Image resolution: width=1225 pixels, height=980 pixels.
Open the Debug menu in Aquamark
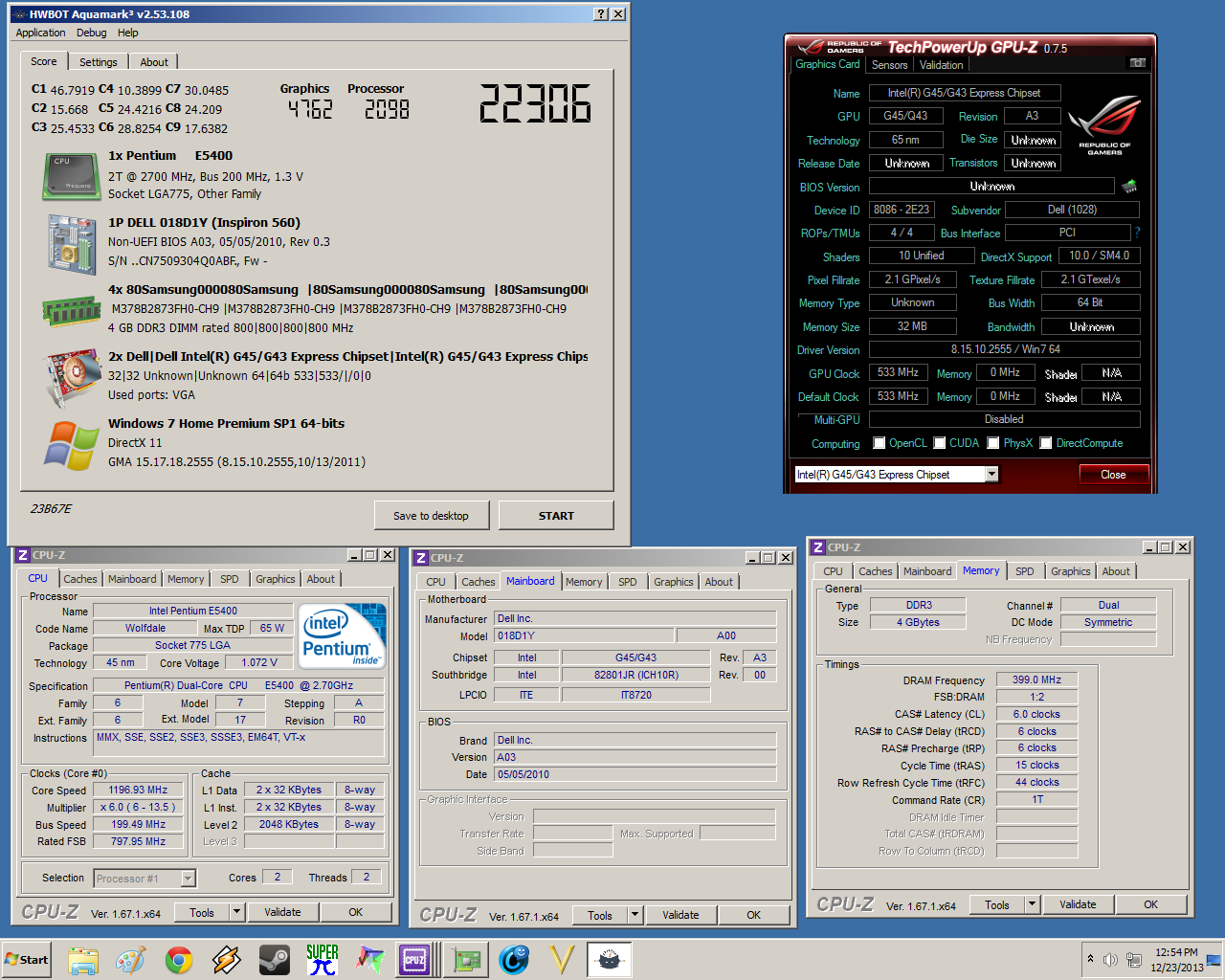click(x=91, y=33)
